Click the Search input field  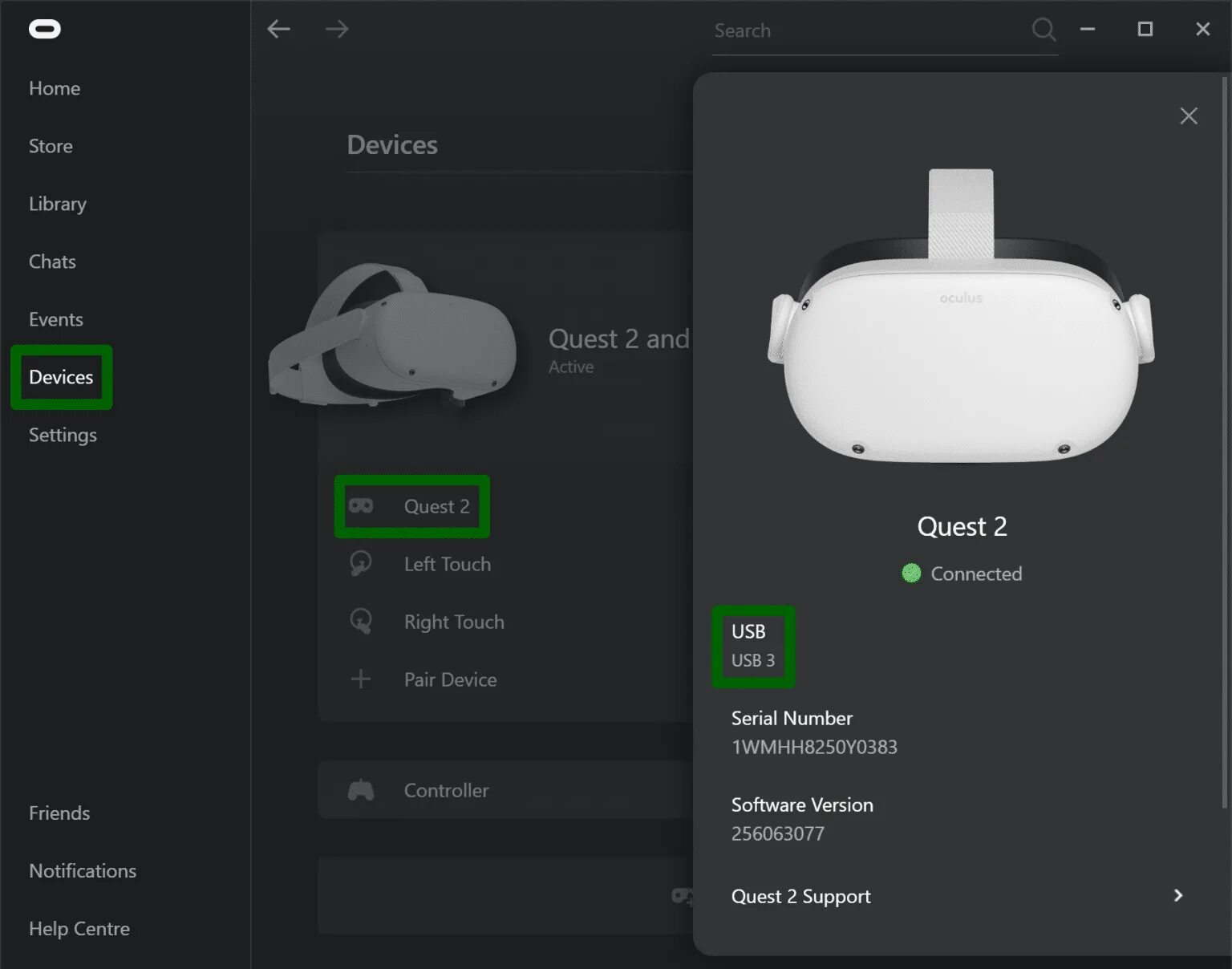pos(870,30)
